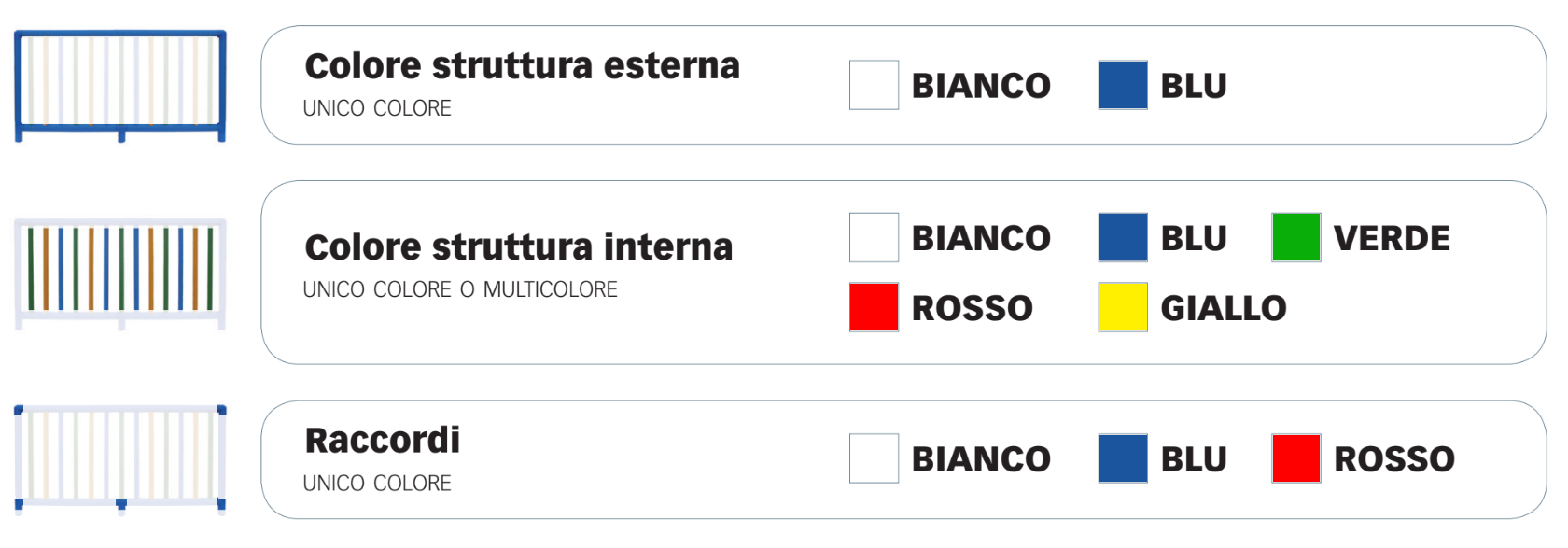Click the GIALLO label
1568x548 pixels.
coord(1224,308)
